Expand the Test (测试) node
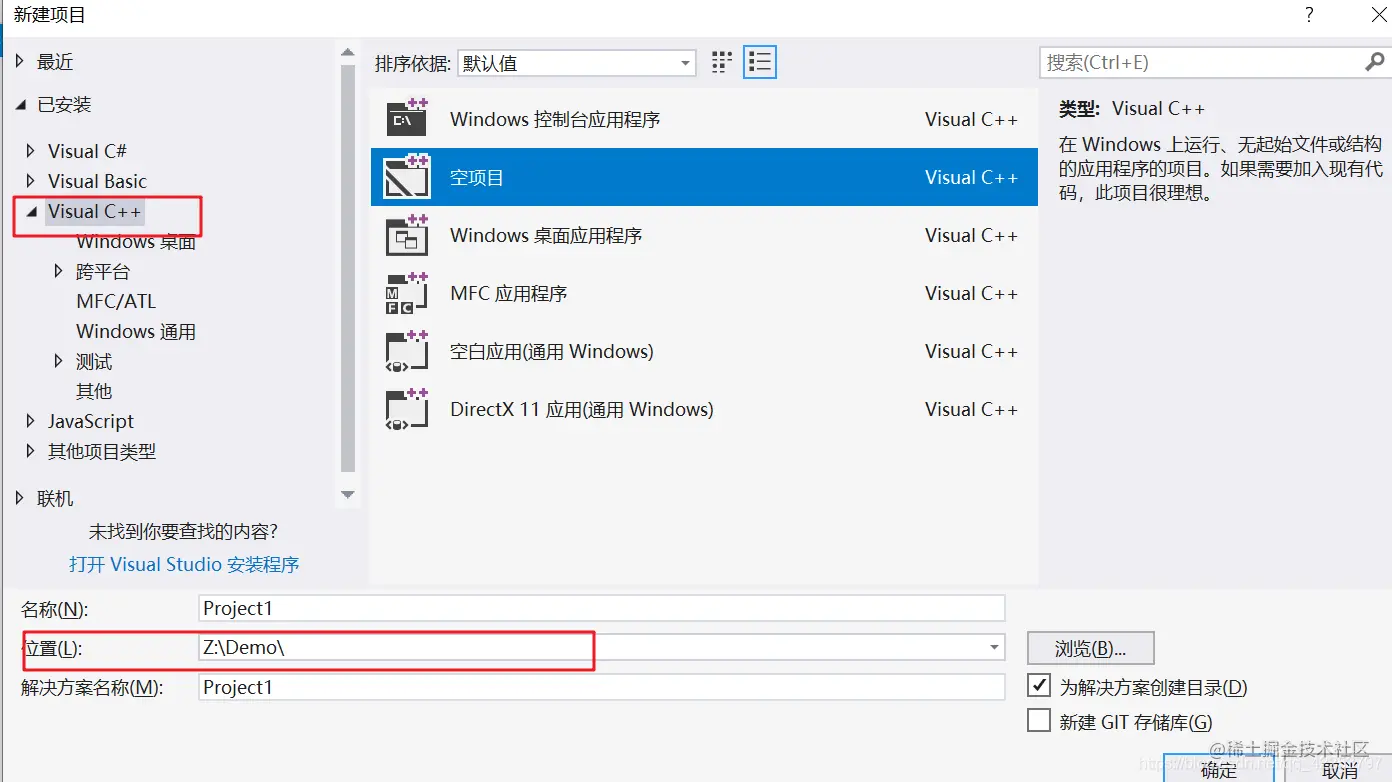 (x=59, y=361)
